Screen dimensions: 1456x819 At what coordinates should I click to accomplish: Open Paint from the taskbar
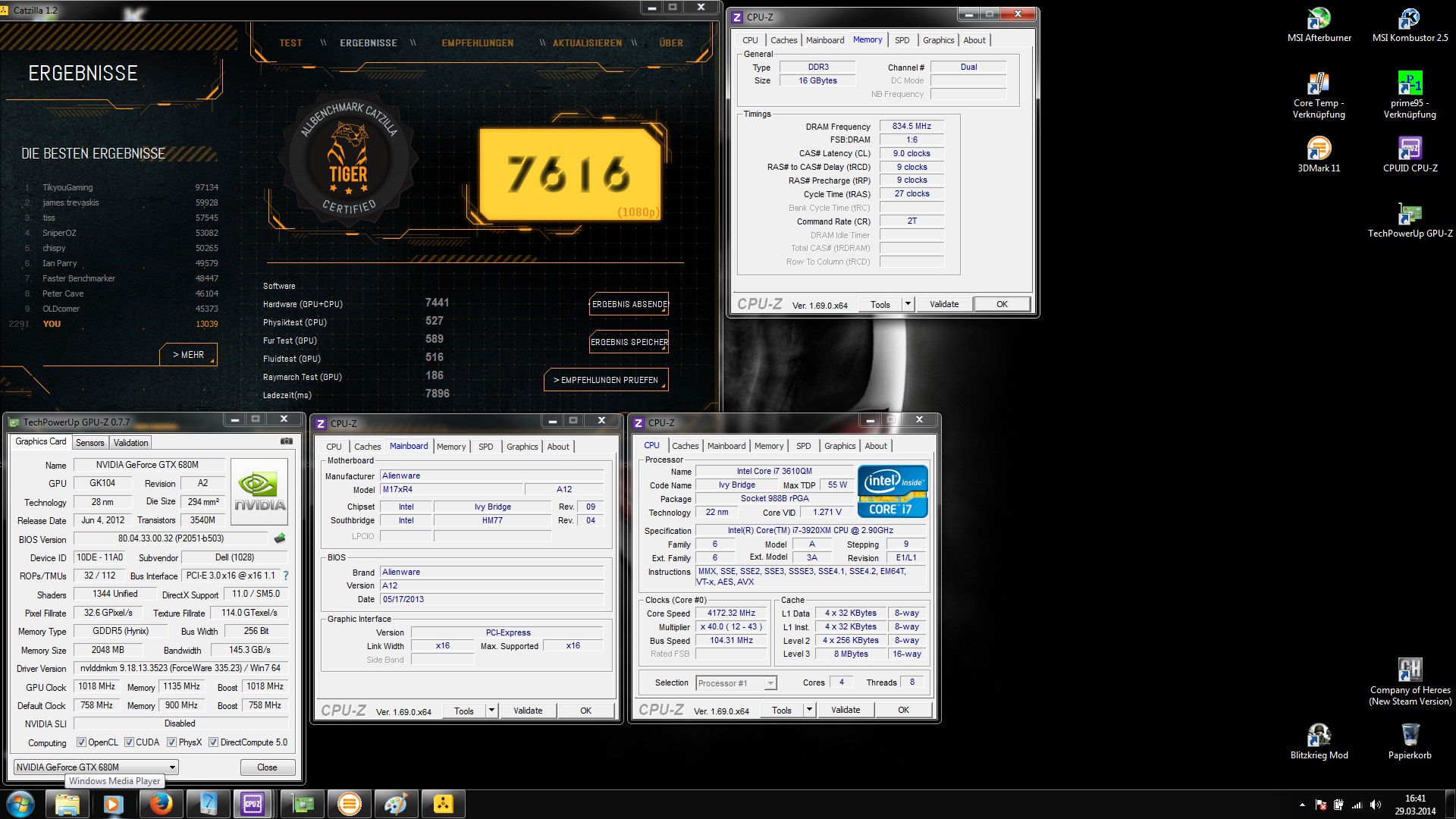click(x=396, y=804)
